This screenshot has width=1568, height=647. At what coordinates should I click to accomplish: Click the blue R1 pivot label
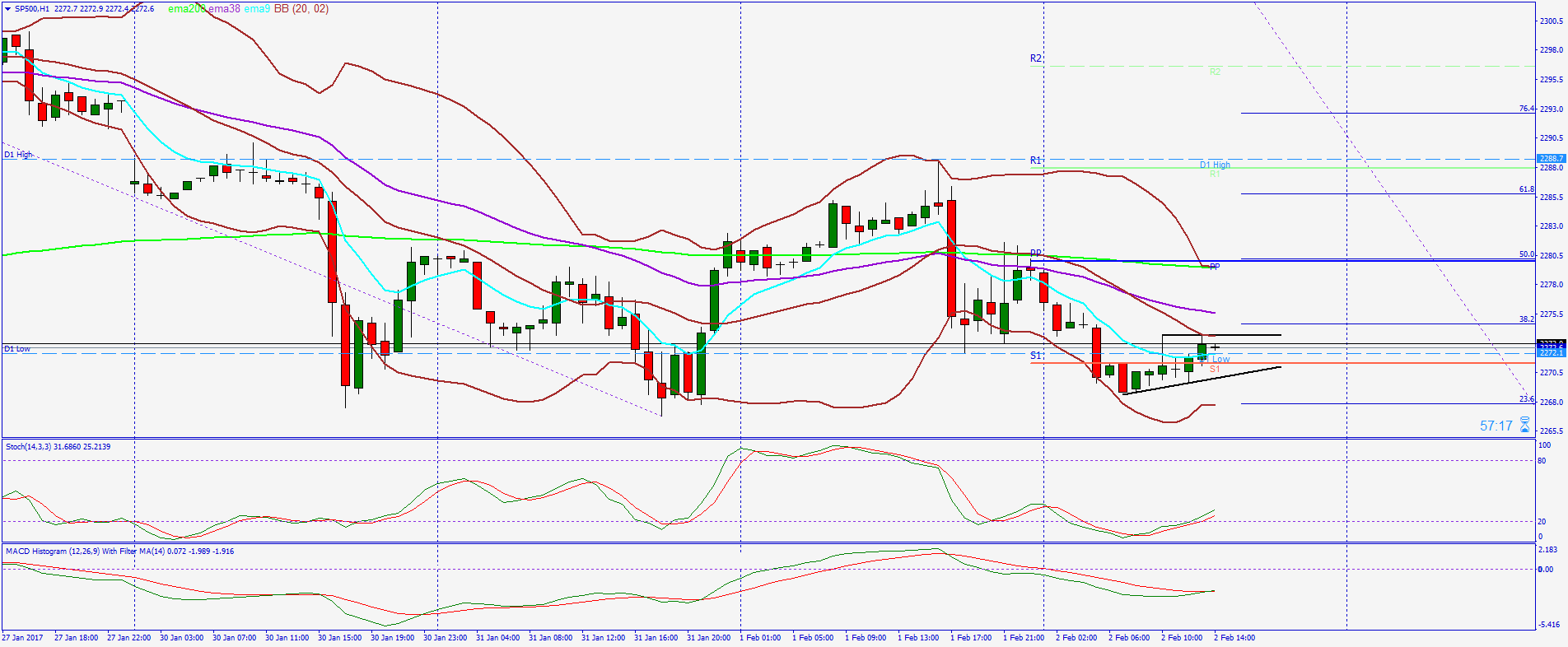coord(1035,161)
